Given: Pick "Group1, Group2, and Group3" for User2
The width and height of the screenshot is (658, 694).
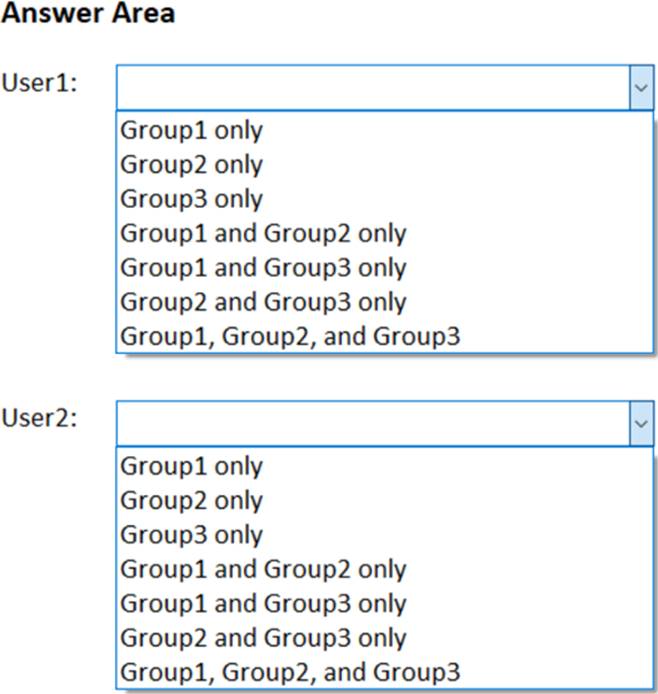Looking at the screenshot, I should click(290, 673).
